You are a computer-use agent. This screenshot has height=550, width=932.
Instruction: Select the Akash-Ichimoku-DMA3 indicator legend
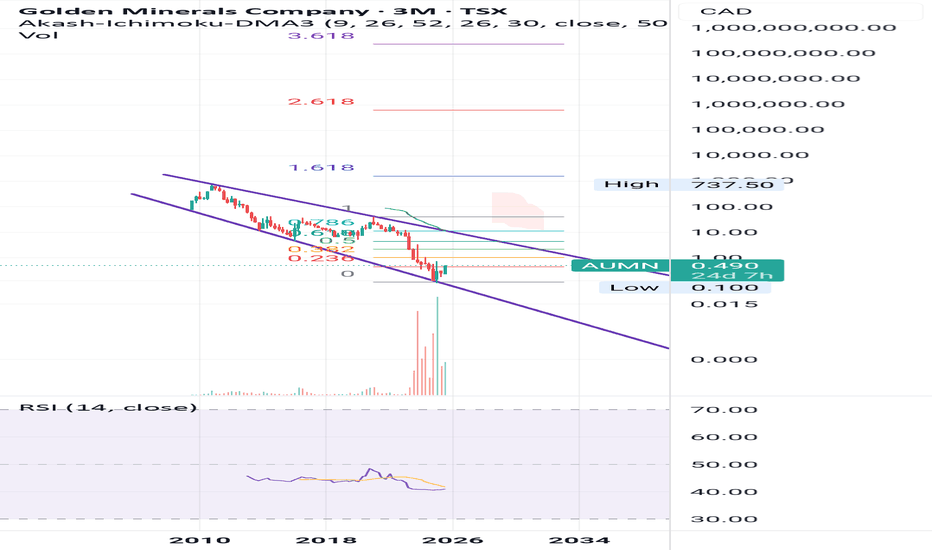coord(343,23)
